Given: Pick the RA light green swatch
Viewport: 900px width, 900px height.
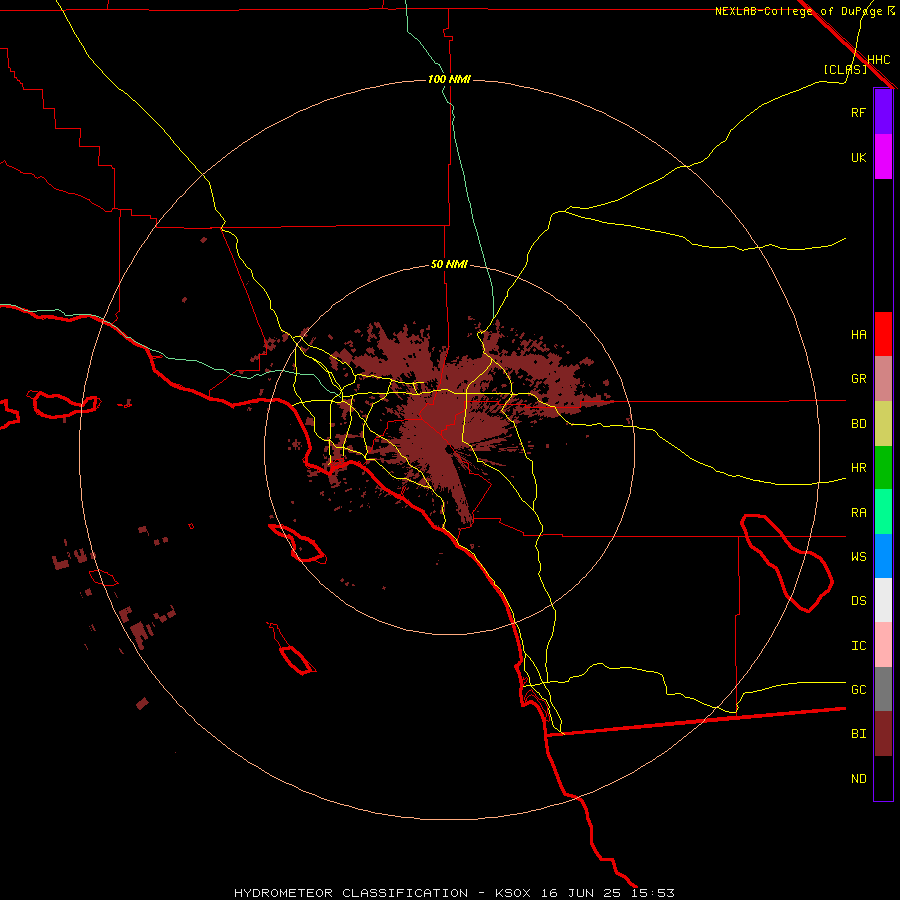Looking at the screenshot, I should click(883, 512).
